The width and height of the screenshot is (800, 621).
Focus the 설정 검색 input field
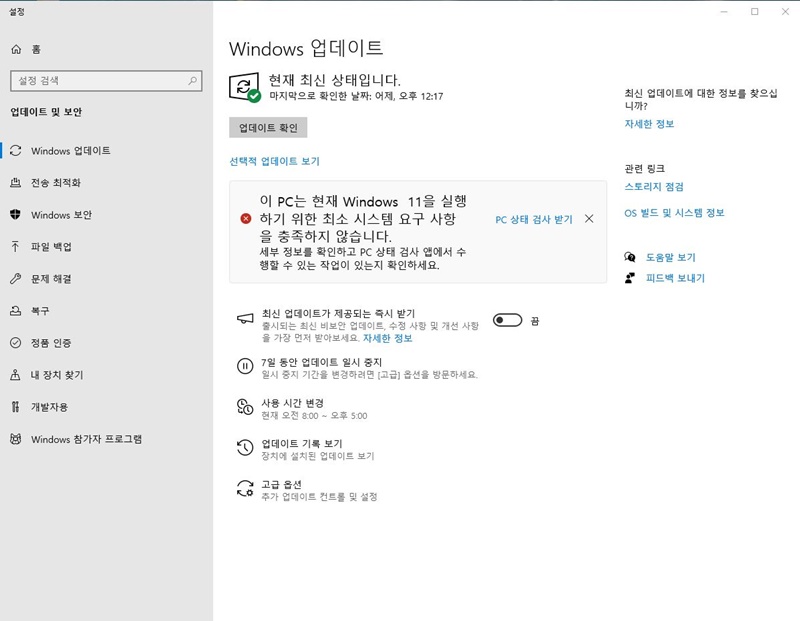(x=106, y=81)
